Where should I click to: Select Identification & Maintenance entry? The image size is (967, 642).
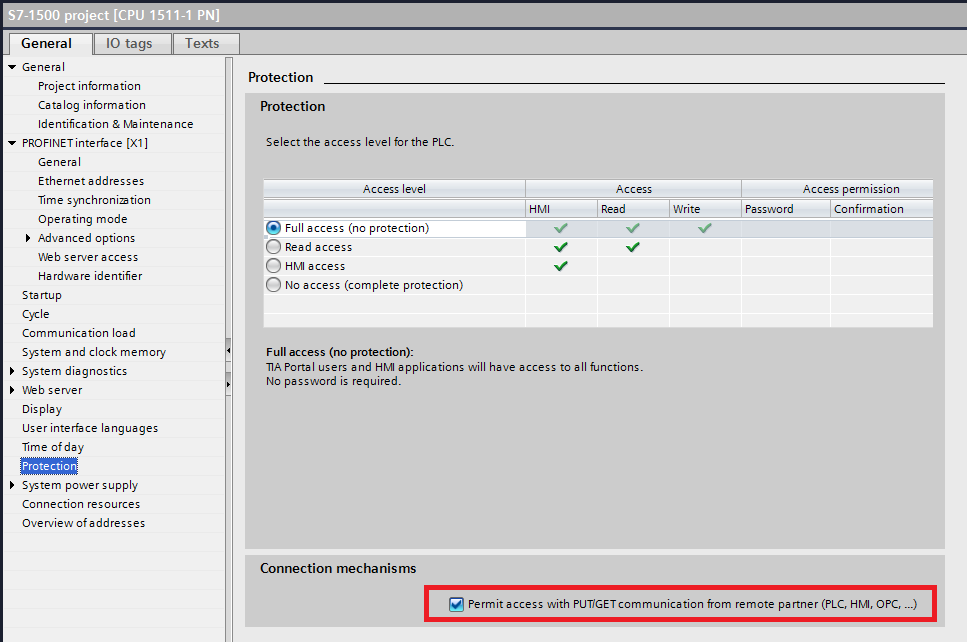[x=115, y=124]
